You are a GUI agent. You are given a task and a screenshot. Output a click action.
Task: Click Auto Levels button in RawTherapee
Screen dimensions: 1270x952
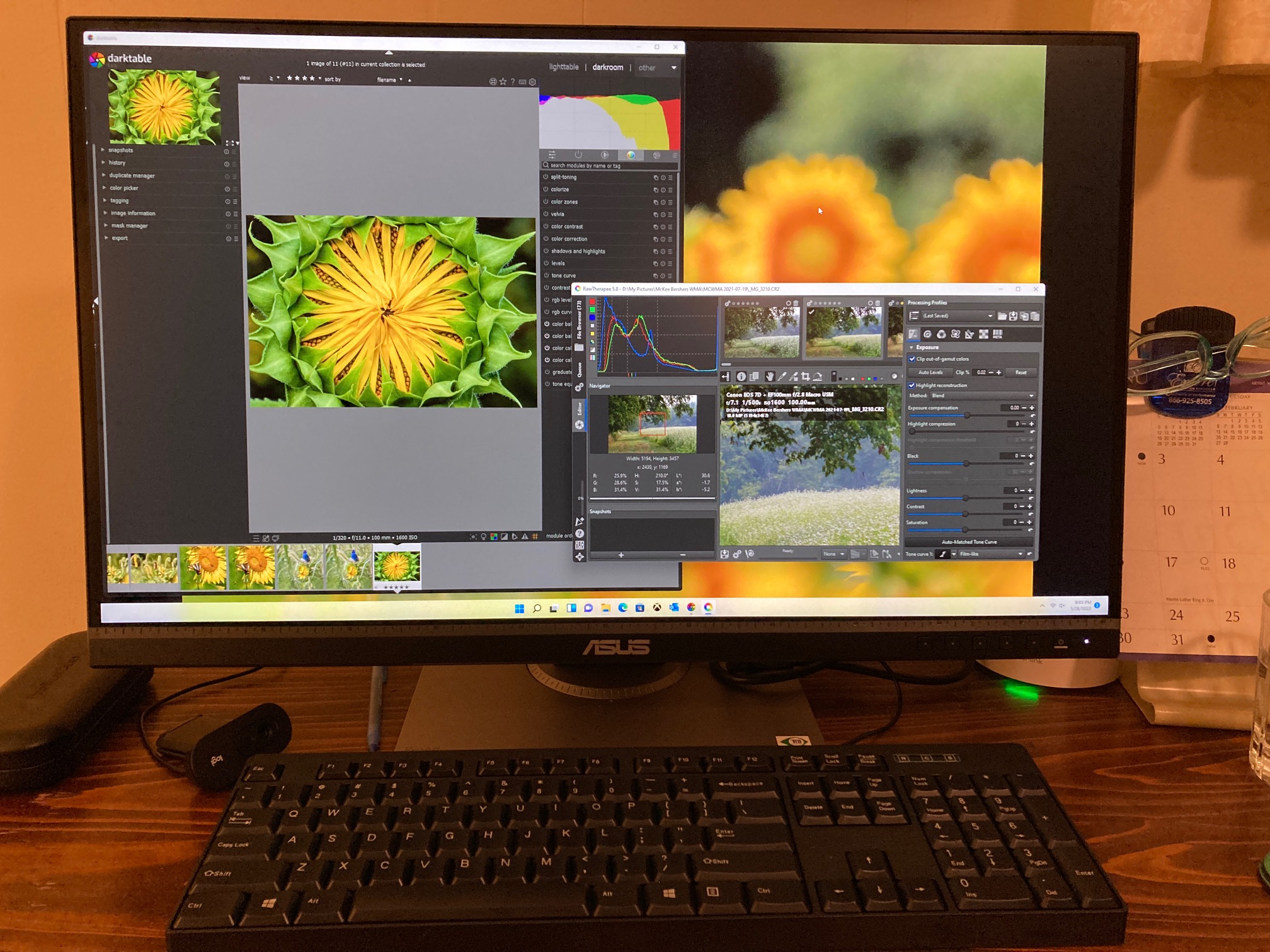point(930,373)
